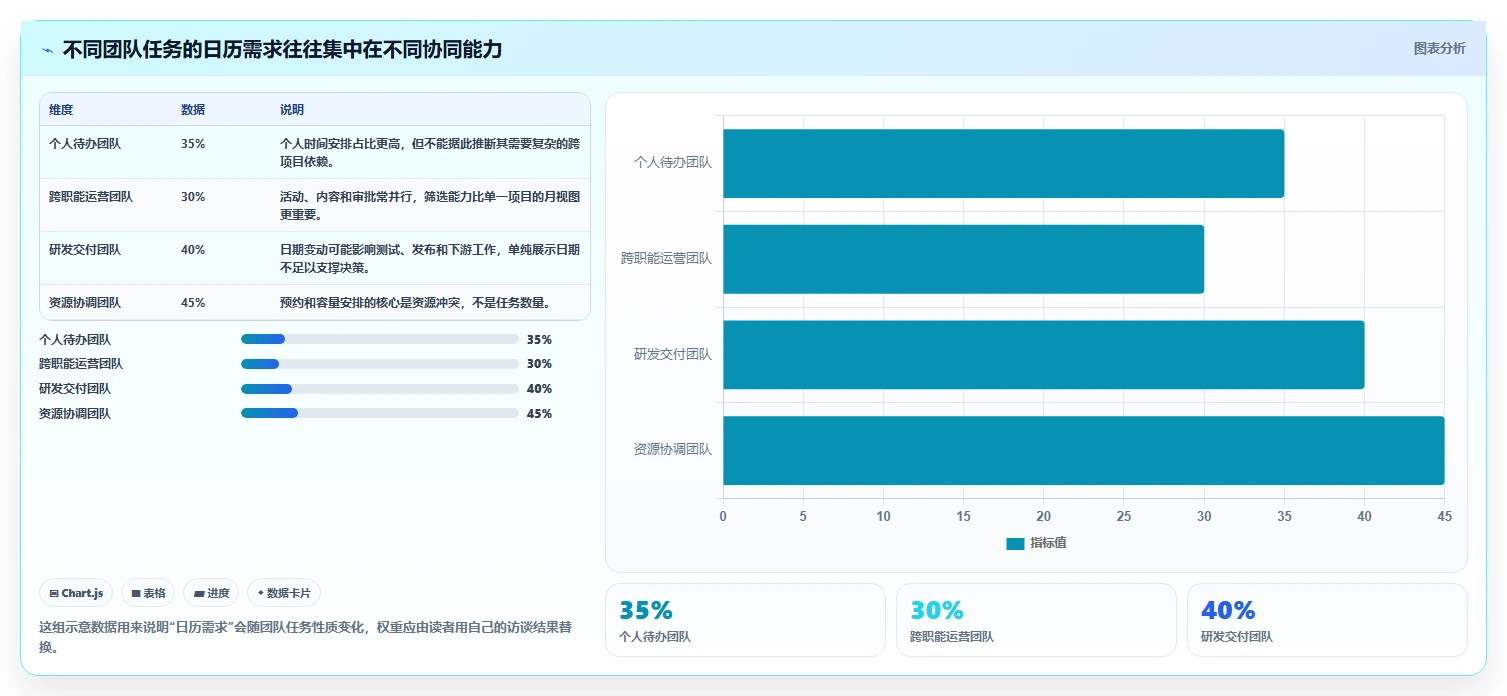Click the page title 不同团队任务的日历需求
This screenshot has height=696, width=1507.
282,49
